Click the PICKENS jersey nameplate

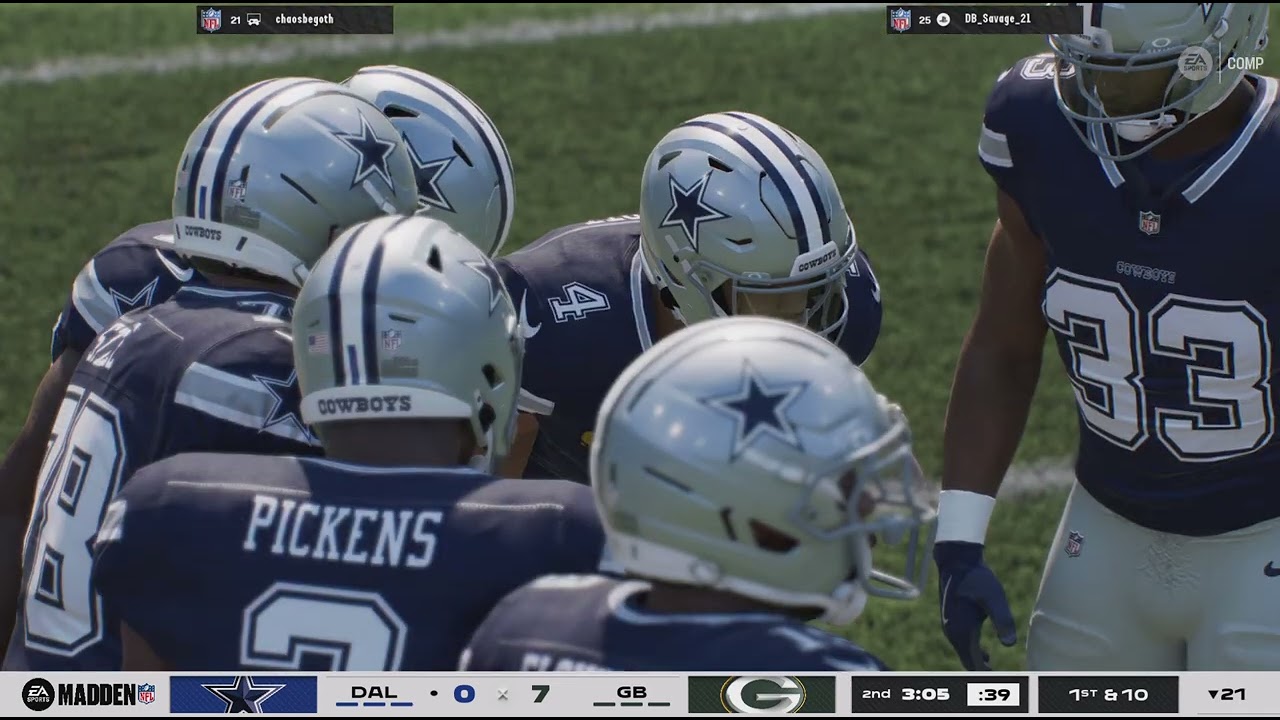(342, 531)
